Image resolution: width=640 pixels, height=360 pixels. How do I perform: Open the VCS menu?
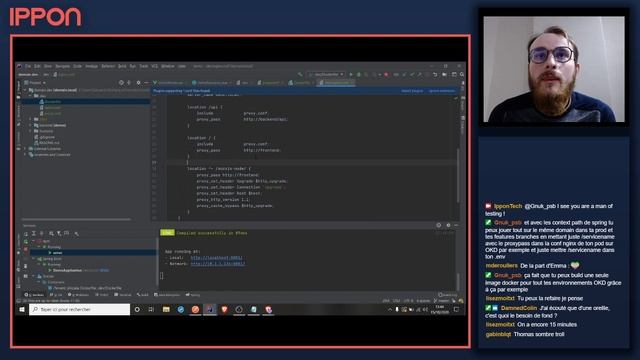155,66
